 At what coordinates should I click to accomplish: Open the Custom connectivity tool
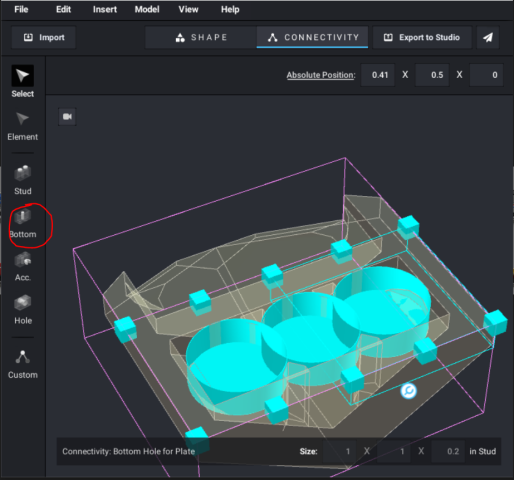(x=23, y=364)
